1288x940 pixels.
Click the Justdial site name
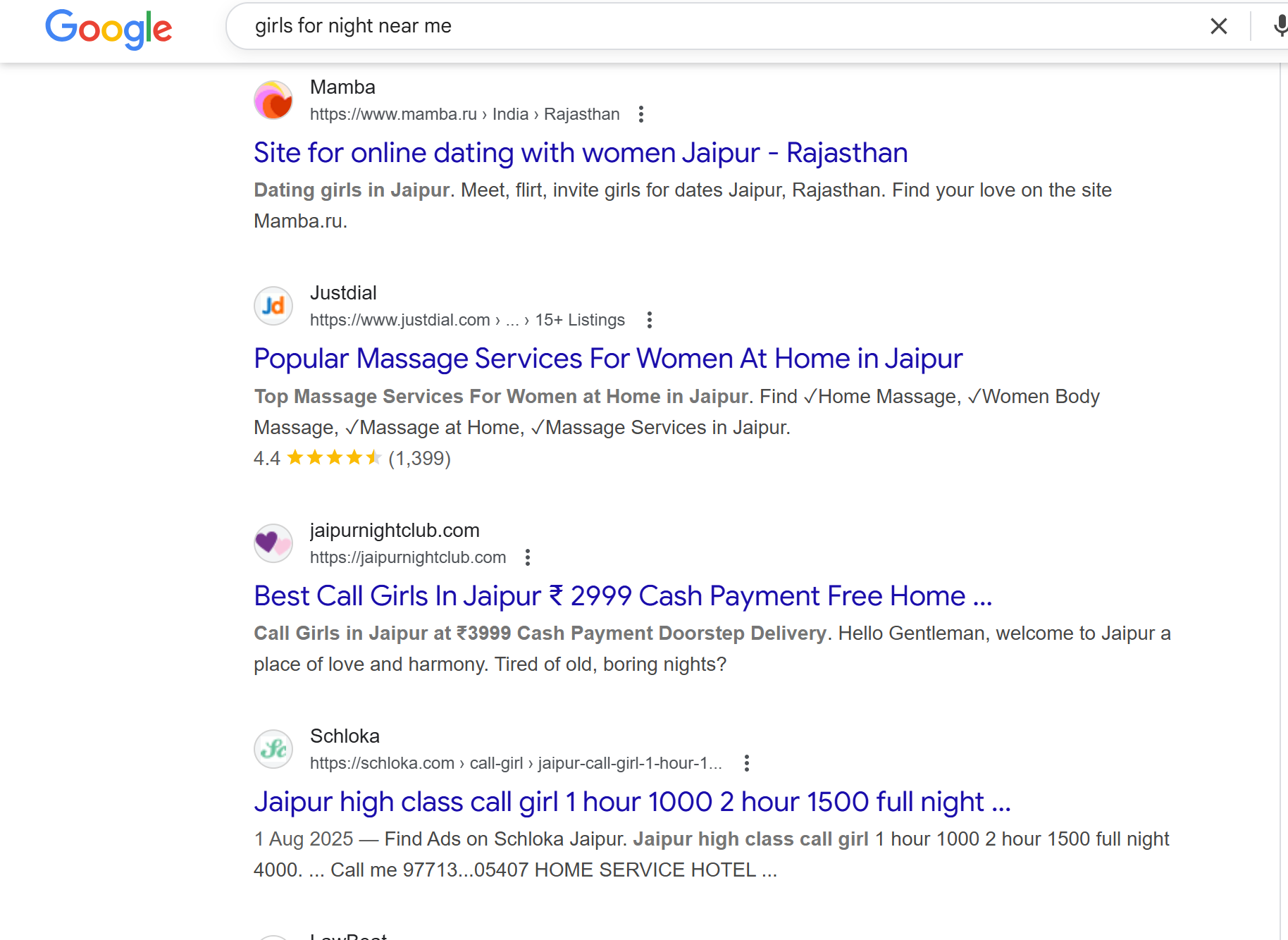[x=343, y=292]
